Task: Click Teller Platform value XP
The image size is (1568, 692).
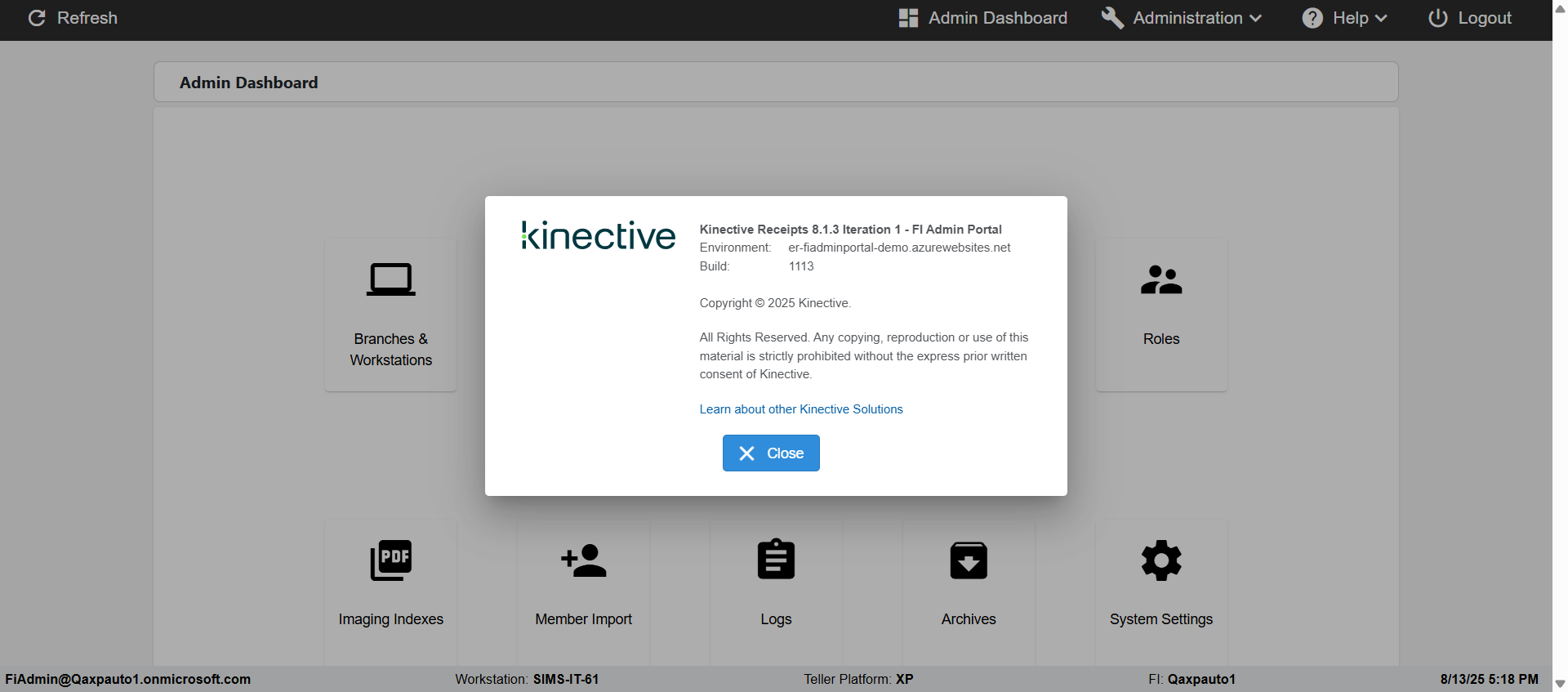Action: [x=905, y=679]
